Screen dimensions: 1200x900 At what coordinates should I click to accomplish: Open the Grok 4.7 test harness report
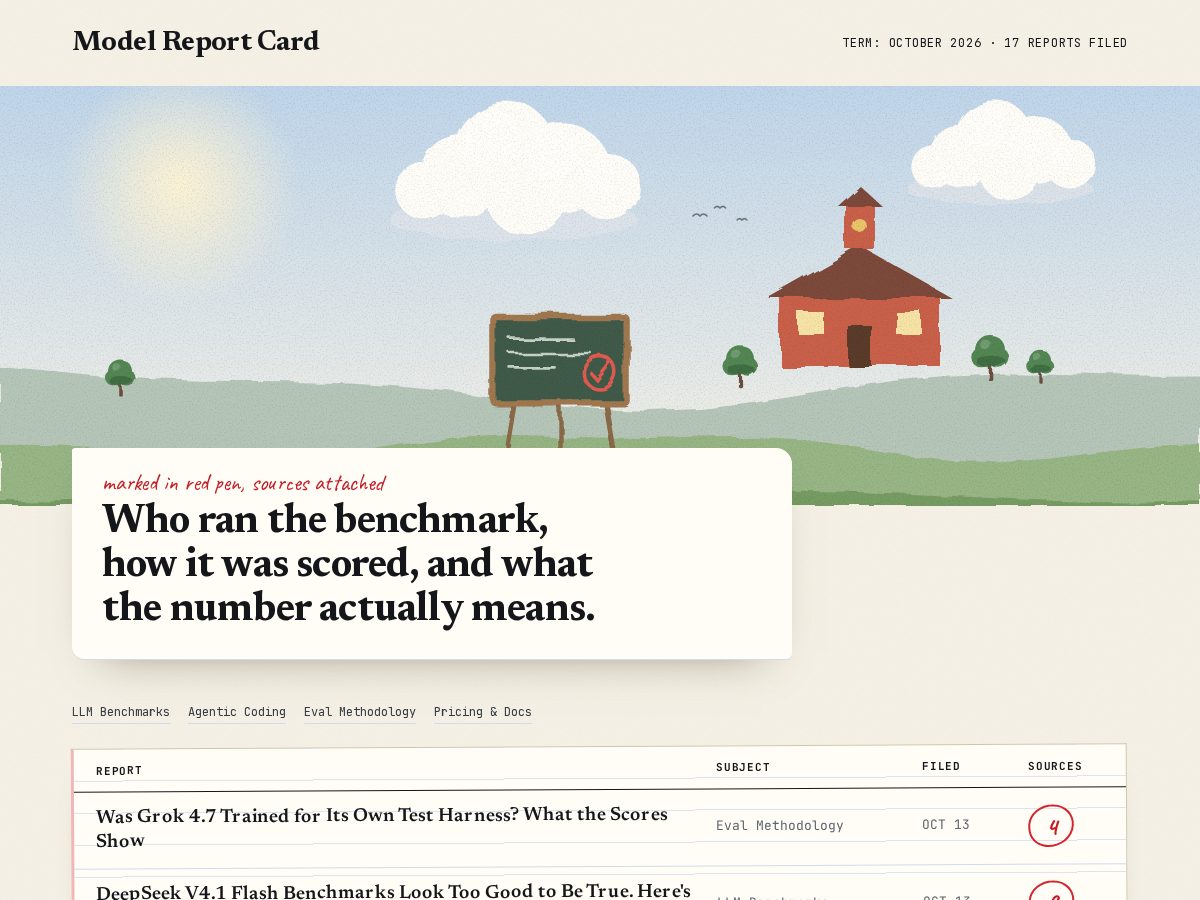point(382,827)
